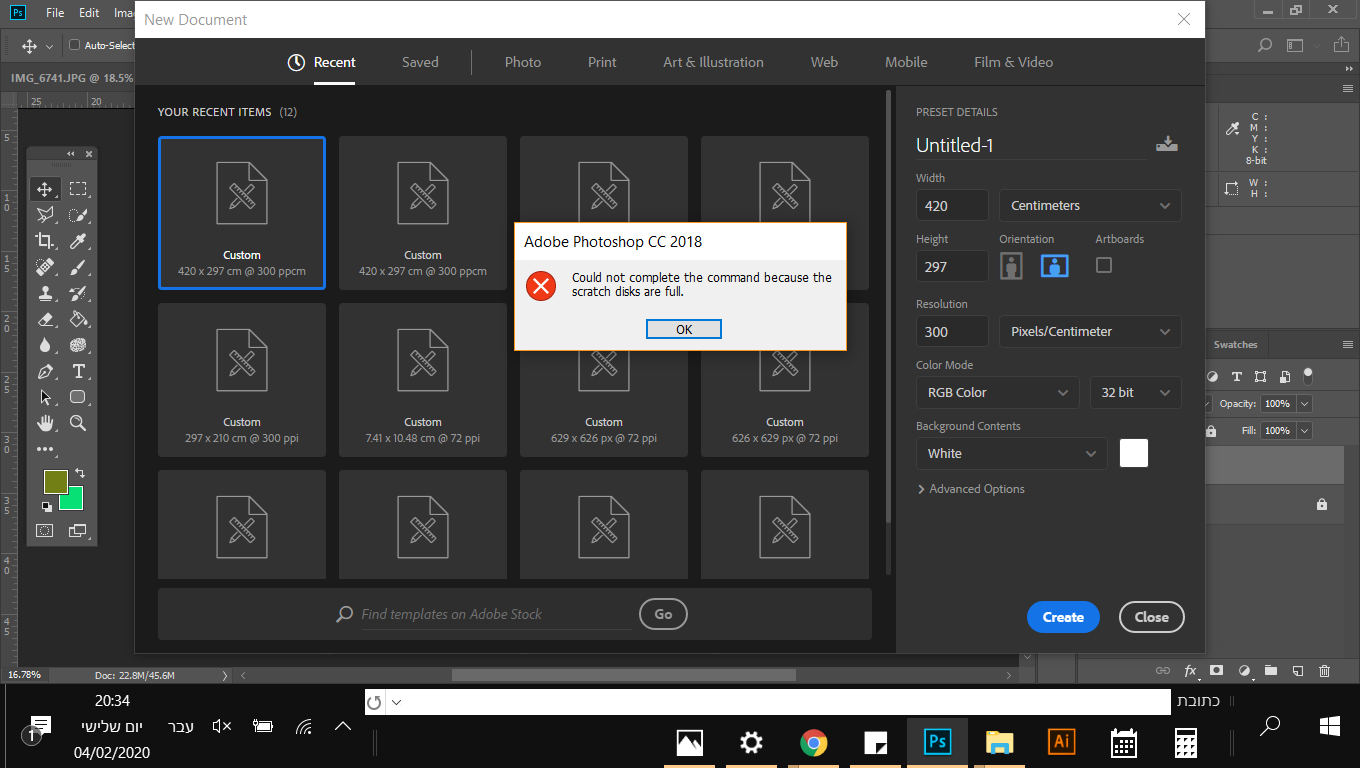Select the Polygonal Lasso tool
The width and height of the screenshot is (1360, 768).
pos(44,215)
